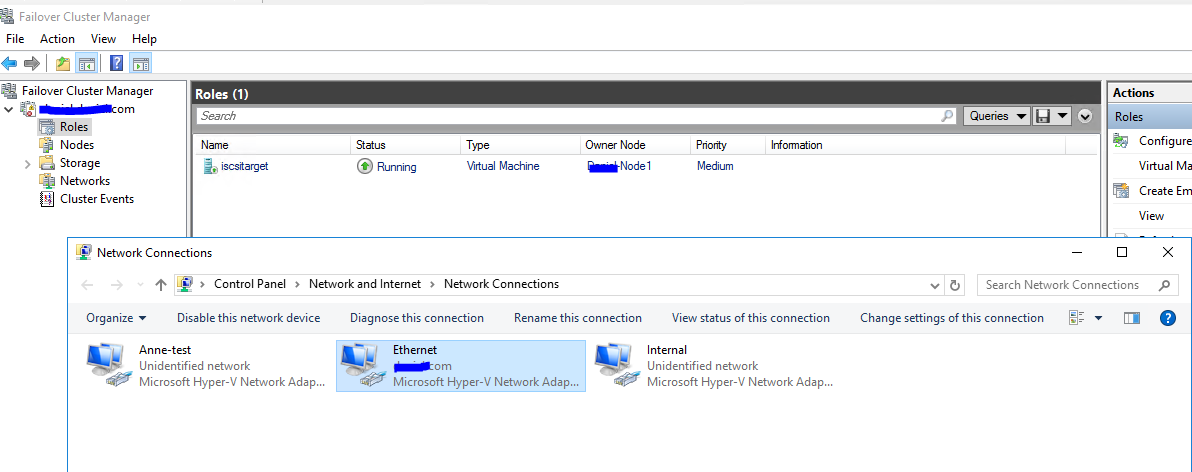Click the green Running status icon
Image resolution: width=1192 pixels, height=472 pixels.
coord(365,166)
